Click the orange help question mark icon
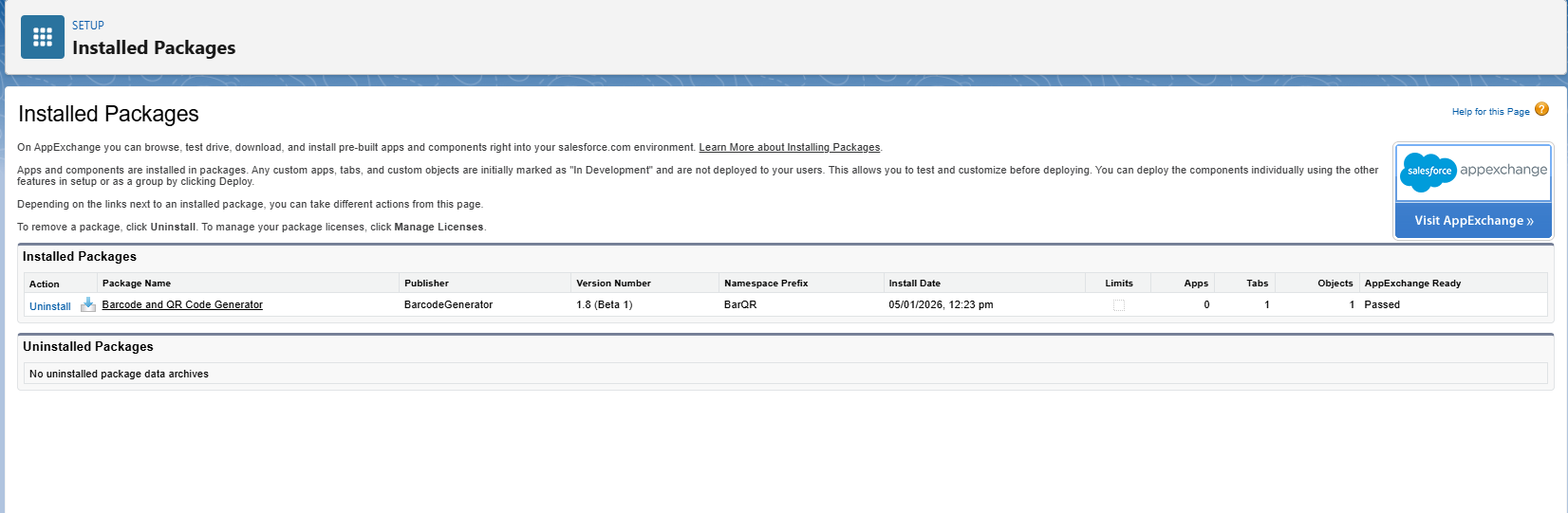Screen dimensions: 1568x513 pos(1541,110)
